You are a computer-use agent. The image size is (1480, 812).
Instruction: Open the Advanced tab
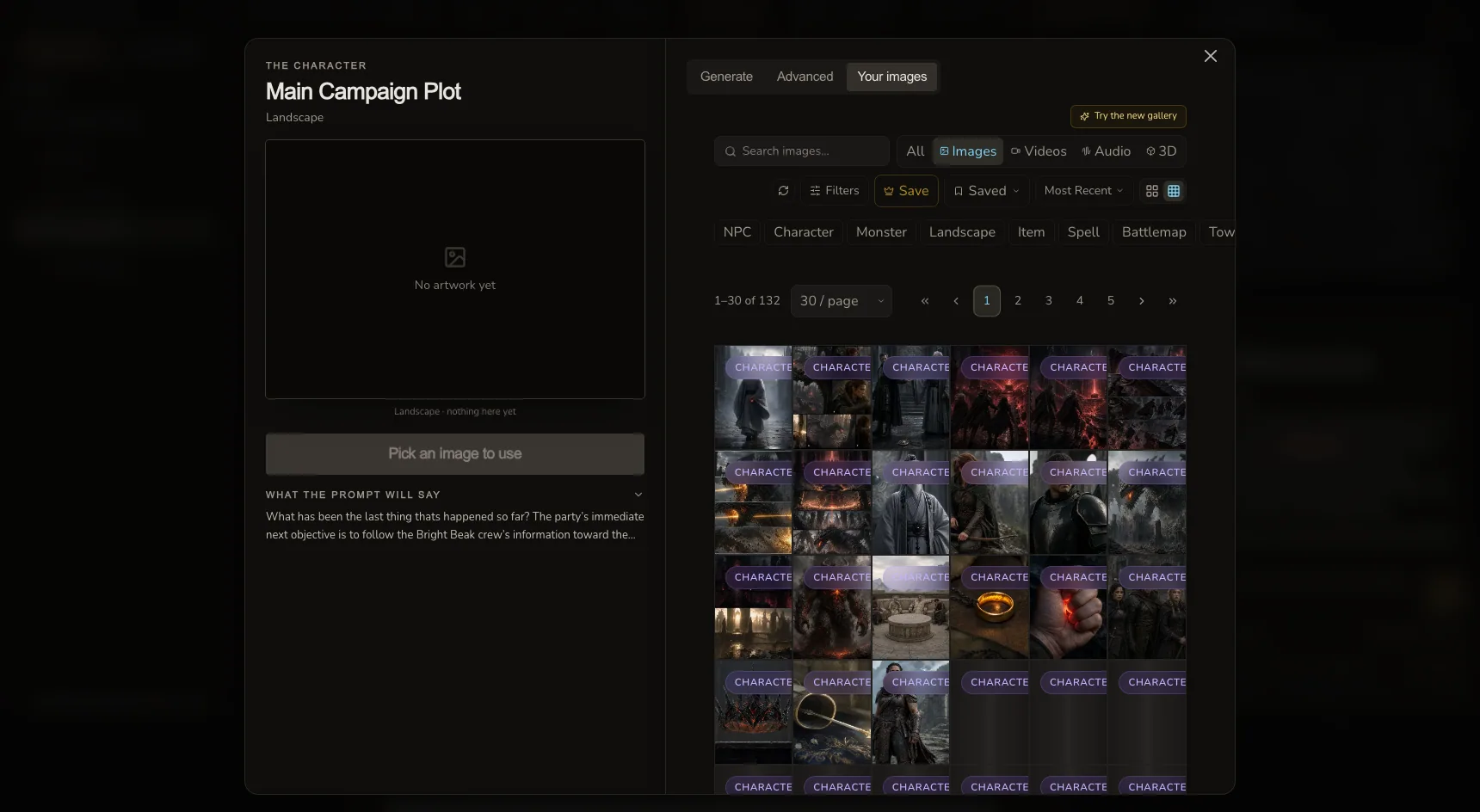805,77
